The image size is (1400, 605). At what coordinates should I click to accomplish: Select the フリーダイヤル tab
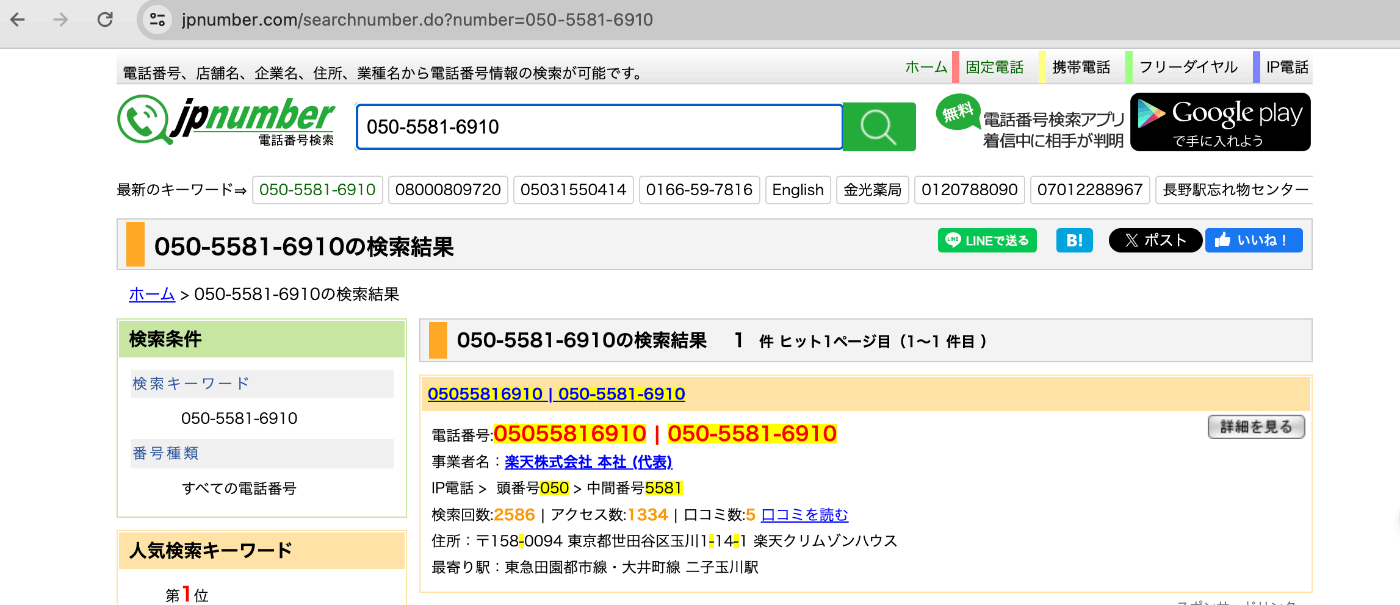[1189, 67]
